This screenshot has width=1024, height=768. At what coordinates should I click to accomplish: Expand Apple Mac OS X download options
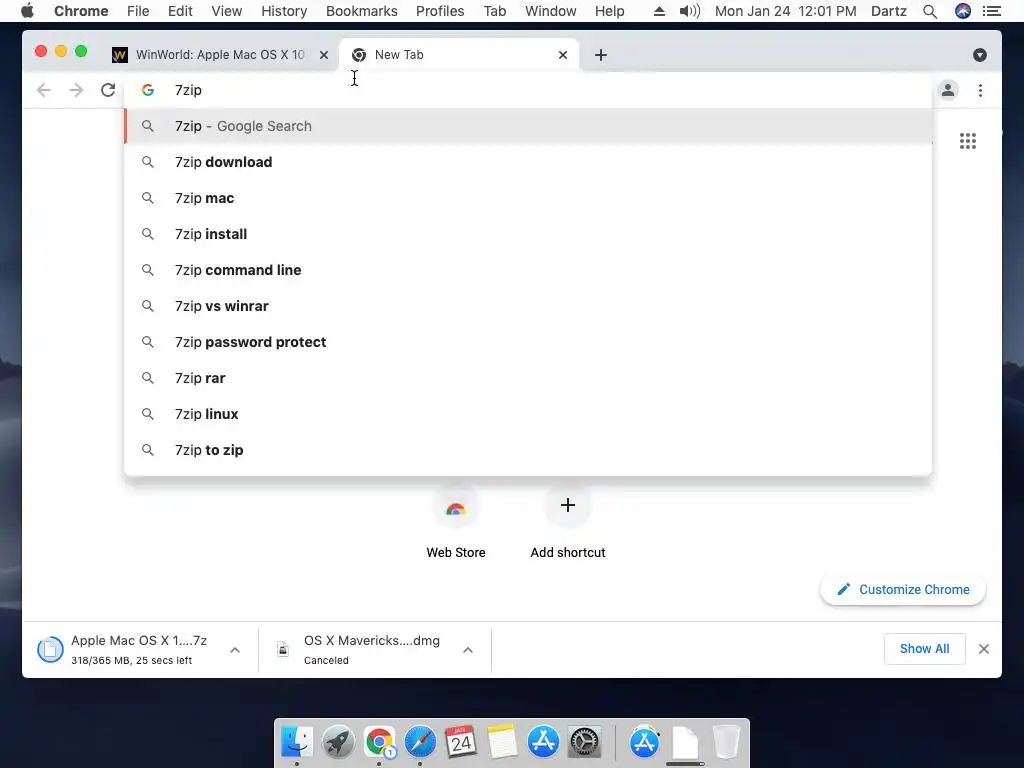pyautogui.click(x=235, y=650)
